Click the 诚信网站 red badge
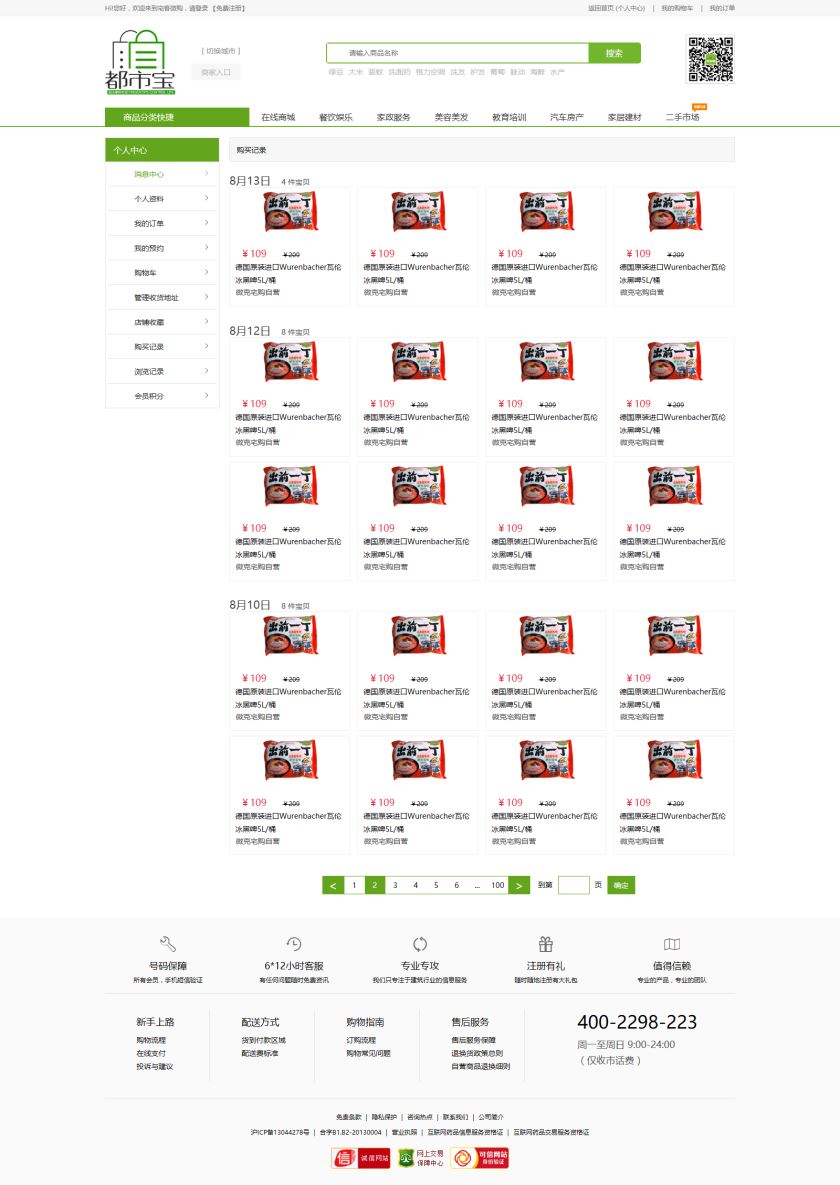Screen dimensions: 840x1185 [361, 1157]
